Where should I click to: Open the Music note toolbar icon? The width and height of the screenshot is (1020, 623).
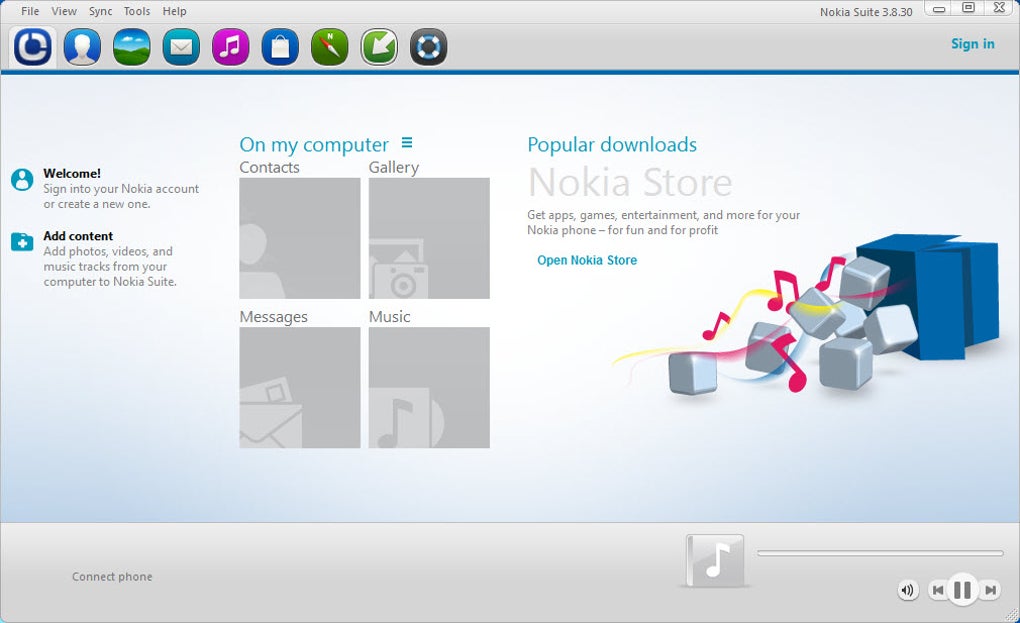(230, 47)
